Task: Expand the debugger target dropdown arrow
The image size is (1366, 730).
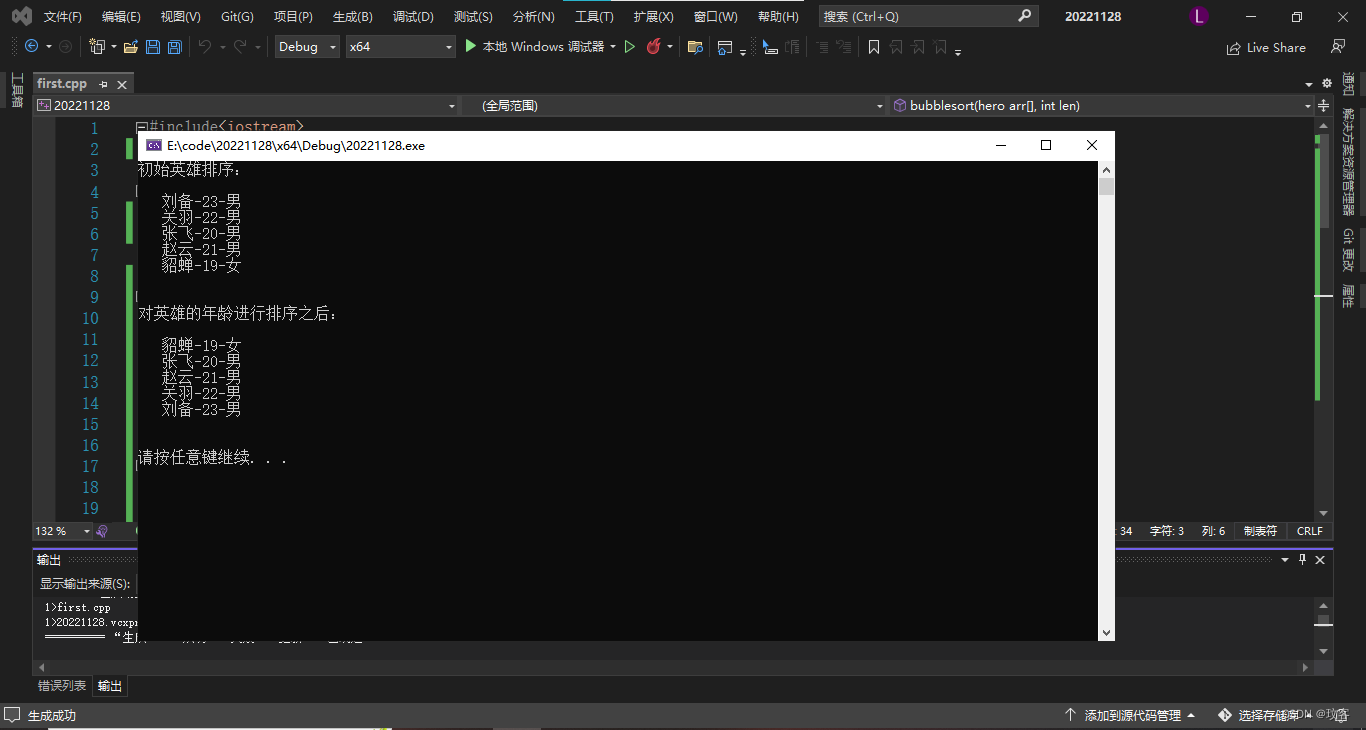Action: coord(613,47)
